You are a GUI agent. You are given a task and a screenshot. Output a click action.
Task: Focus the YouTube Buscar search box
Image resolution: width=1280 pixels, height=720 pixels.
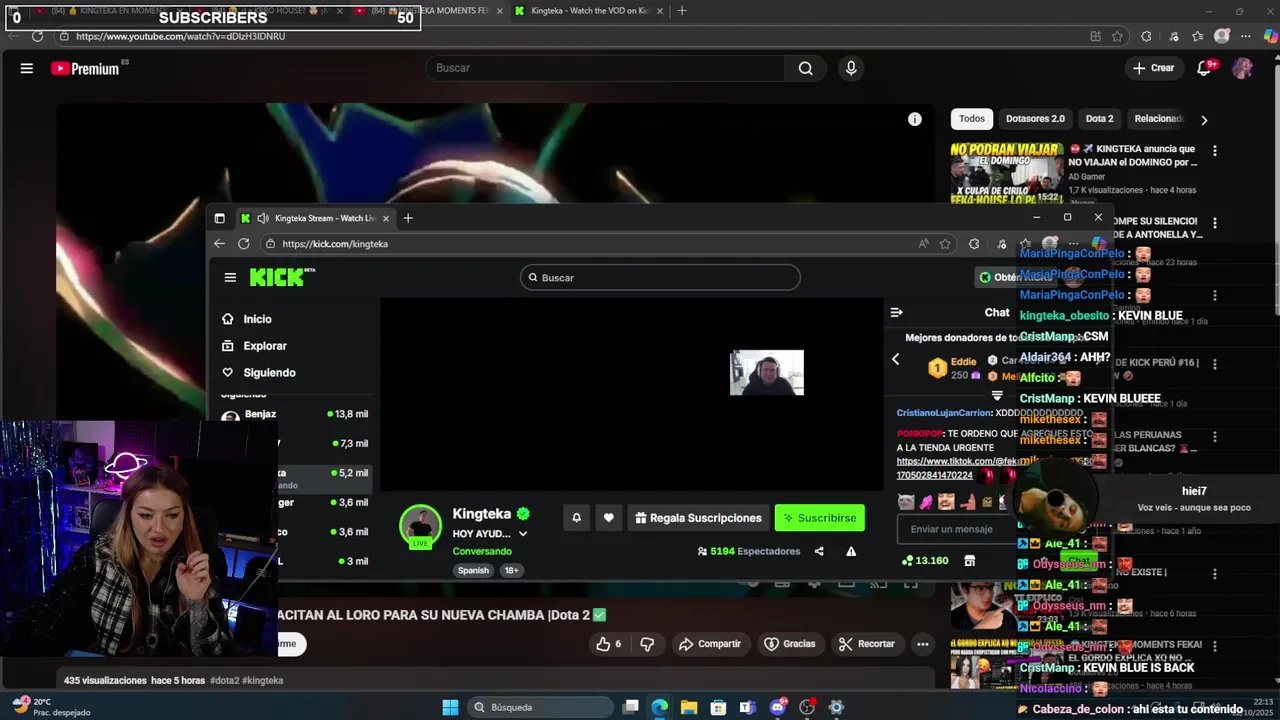tap(606, 68)
